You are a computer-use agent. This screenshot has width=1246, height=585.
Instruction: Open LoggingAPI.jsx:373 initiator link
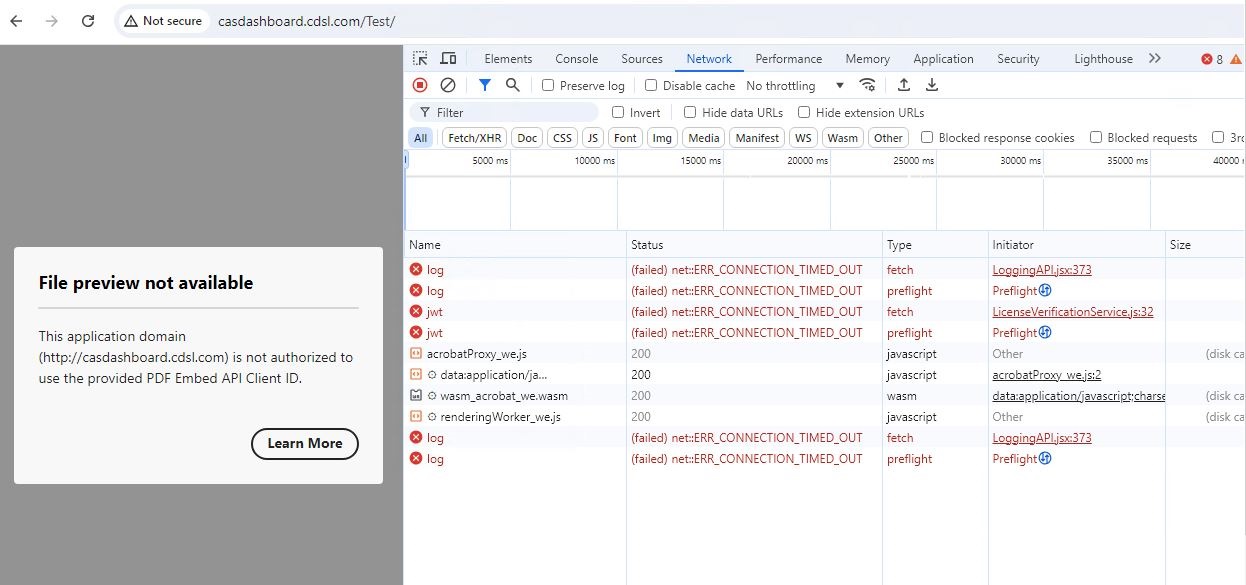click(1040, 269)
